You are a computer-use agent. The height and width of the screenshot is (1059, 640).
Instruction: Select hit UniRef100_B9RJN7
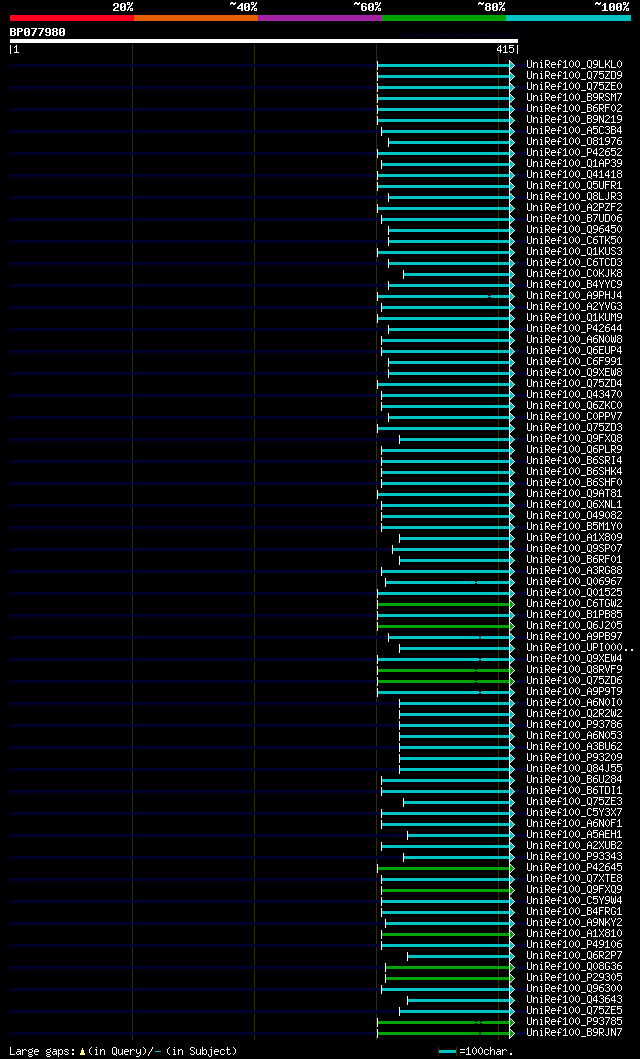[575, 1033]
